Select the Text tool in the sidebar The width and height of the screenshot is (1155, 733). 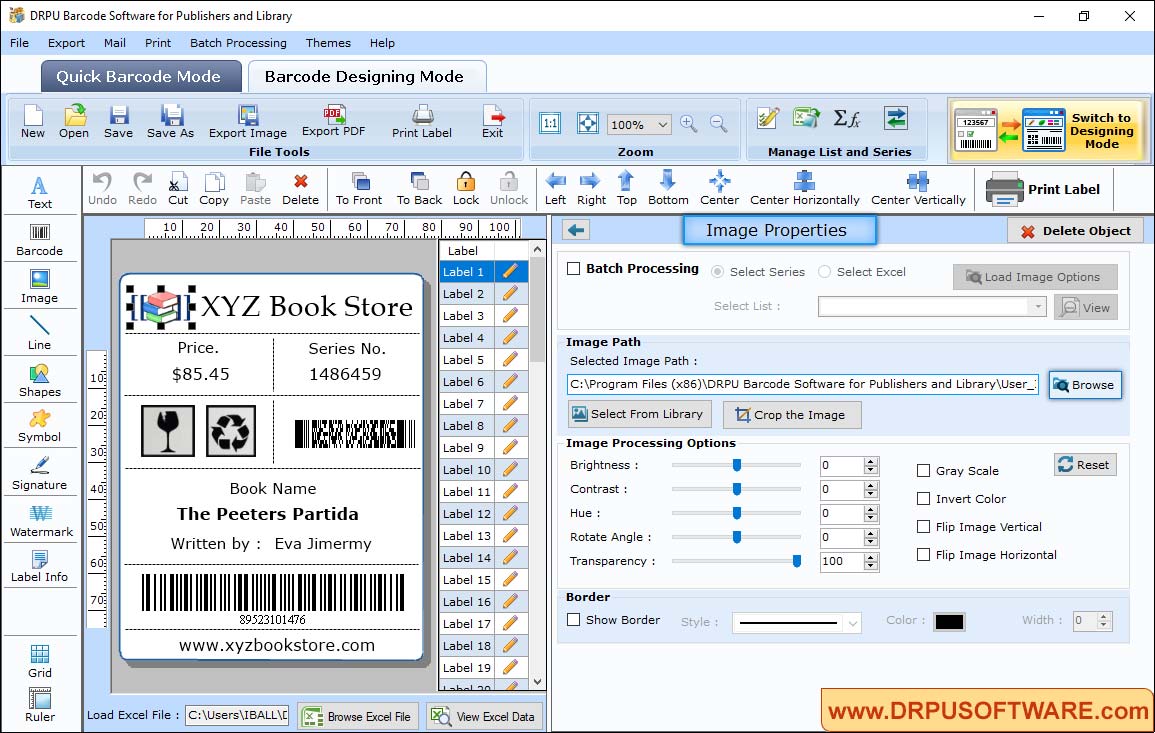coord(40,193)
